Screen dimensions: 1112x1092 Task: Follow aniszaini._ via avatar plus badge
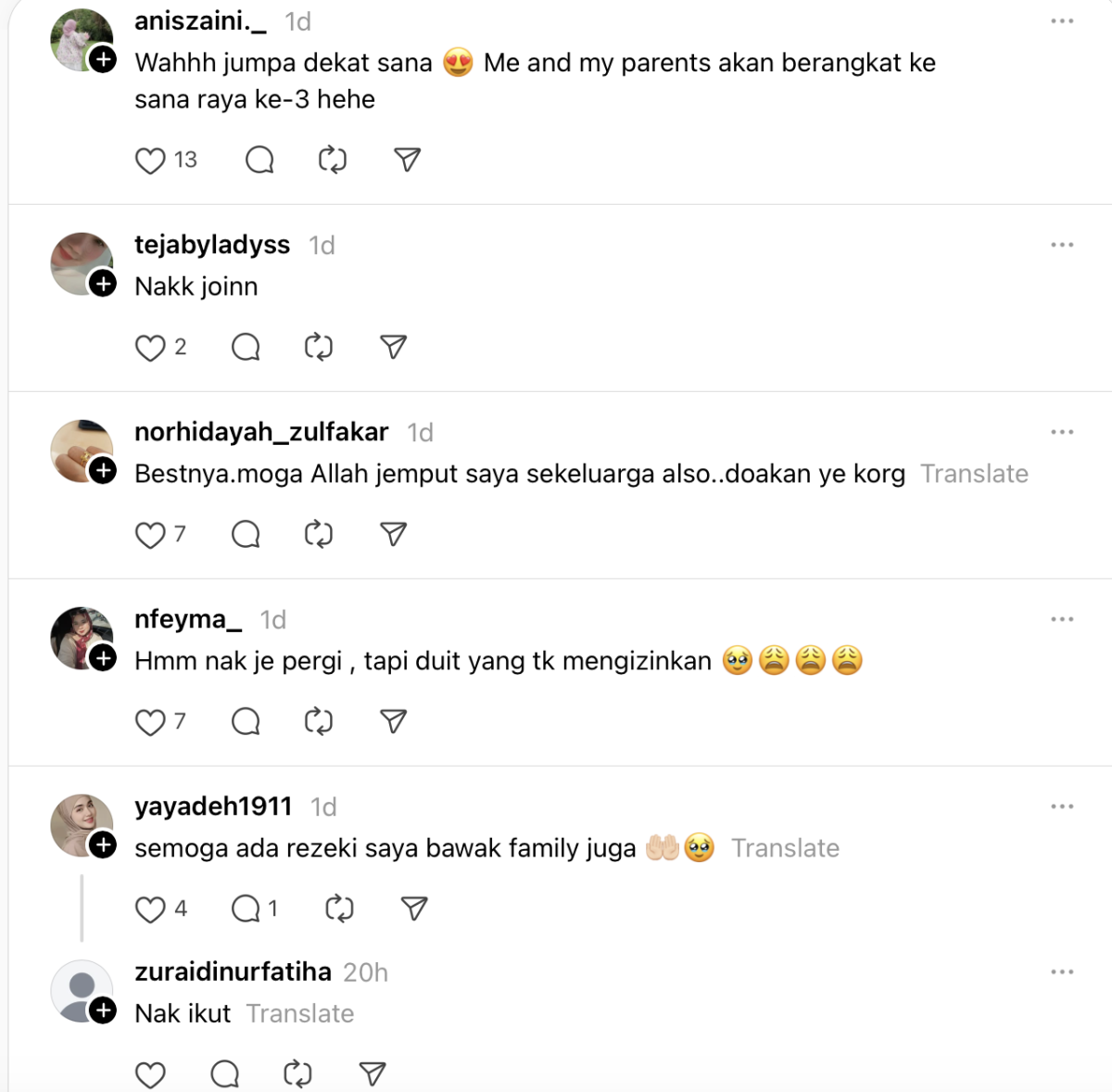[103, 60]
